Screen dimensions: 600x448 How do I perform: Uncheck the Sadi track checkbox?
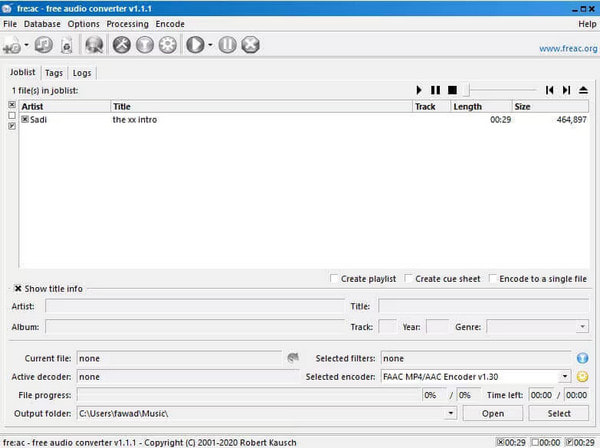[25, 119]
